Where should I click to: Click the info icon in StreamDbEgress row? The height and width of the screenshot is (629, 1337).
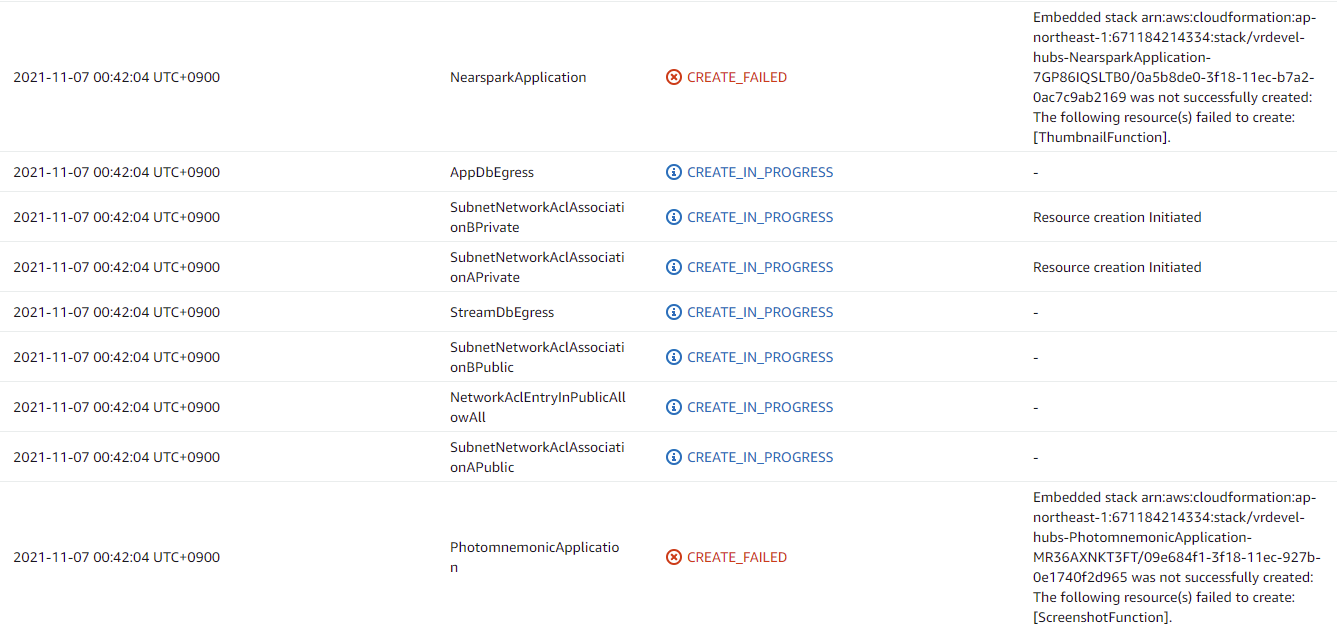tap(674, 312)
